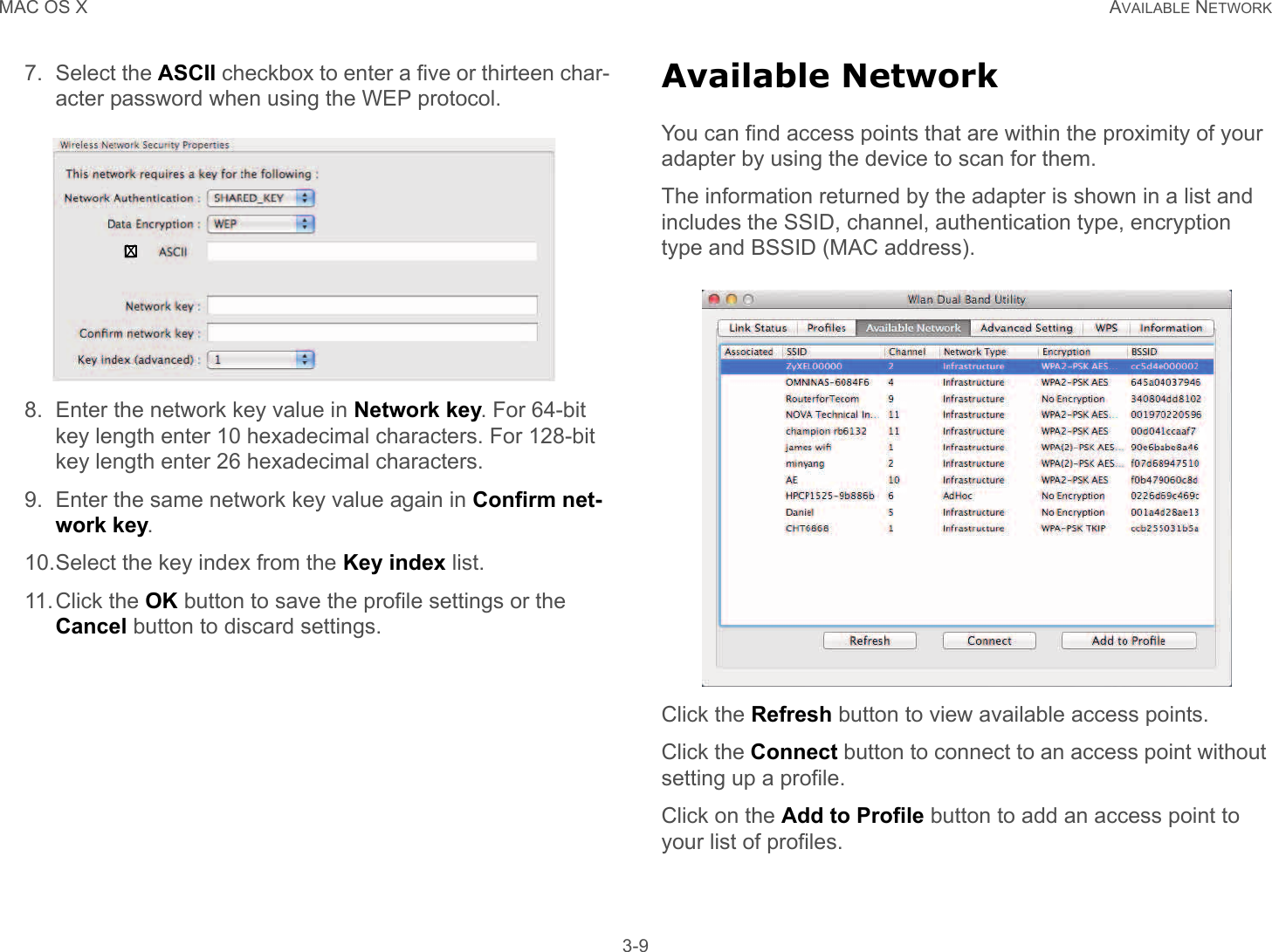Image resolution: width=1272 pixels, height=952 pixels.
Task: Sort by the Network Type column header
Action: tap(988, 352)
